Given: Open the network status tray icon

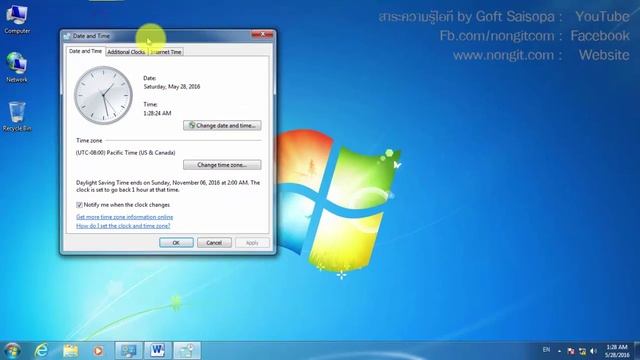Looking at the screenshot, I should [582, 351].
